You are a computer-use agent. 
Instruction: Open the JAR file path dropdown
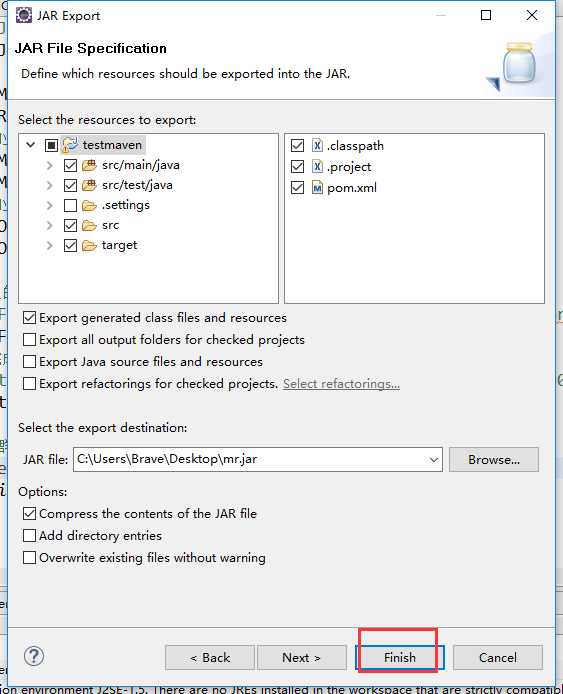coord(434,459)
